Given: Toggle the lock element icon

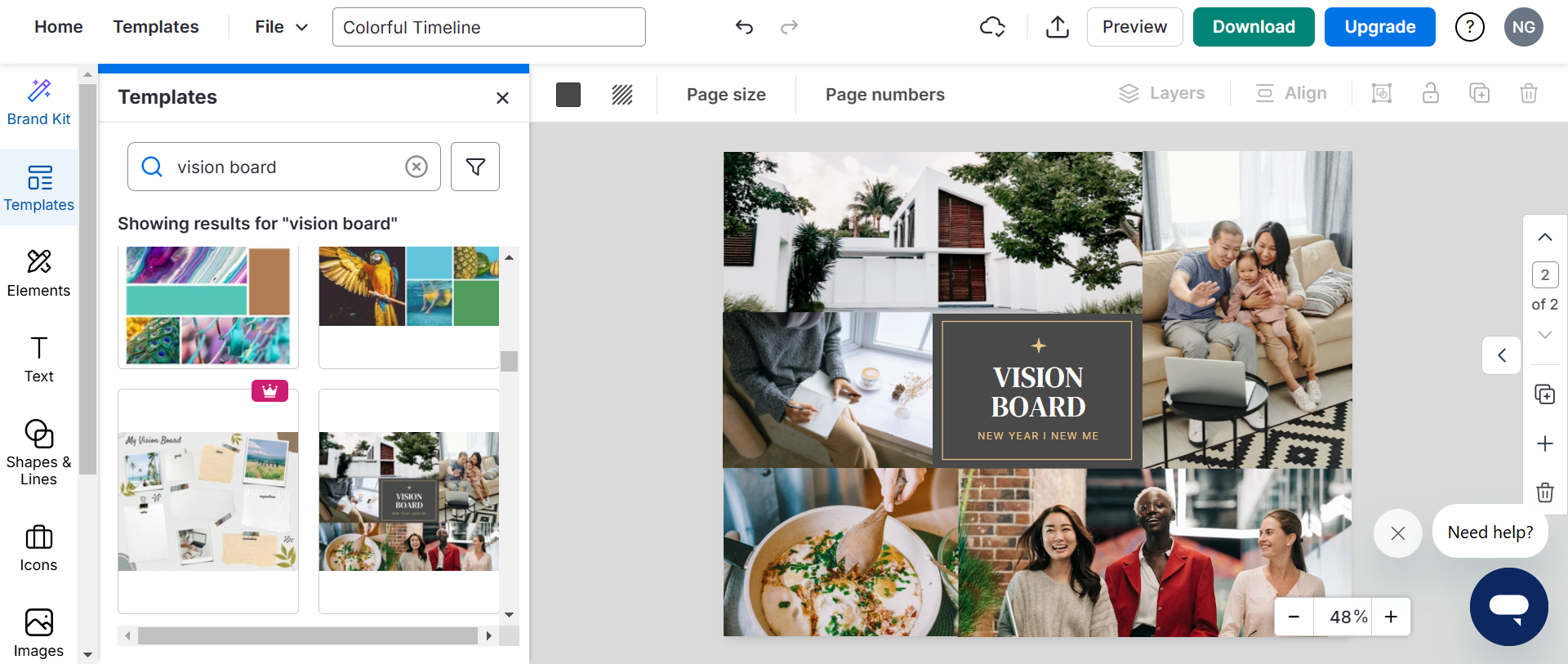Looking at the screenshot, I should coord(1431,93).
